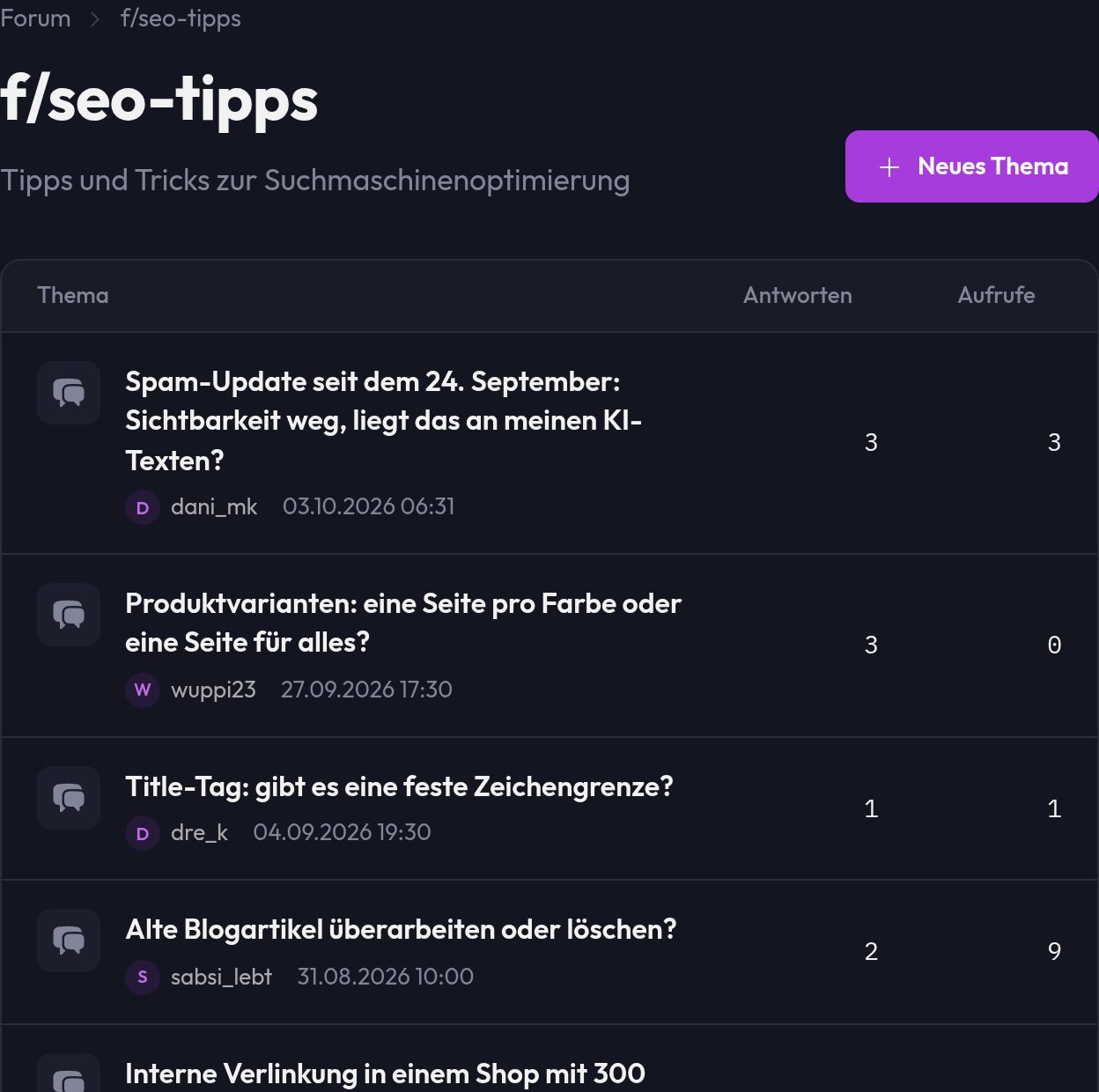1099x1092 pixels.
Task: Click the Antworten column header
Action: (x=798, y=295)
